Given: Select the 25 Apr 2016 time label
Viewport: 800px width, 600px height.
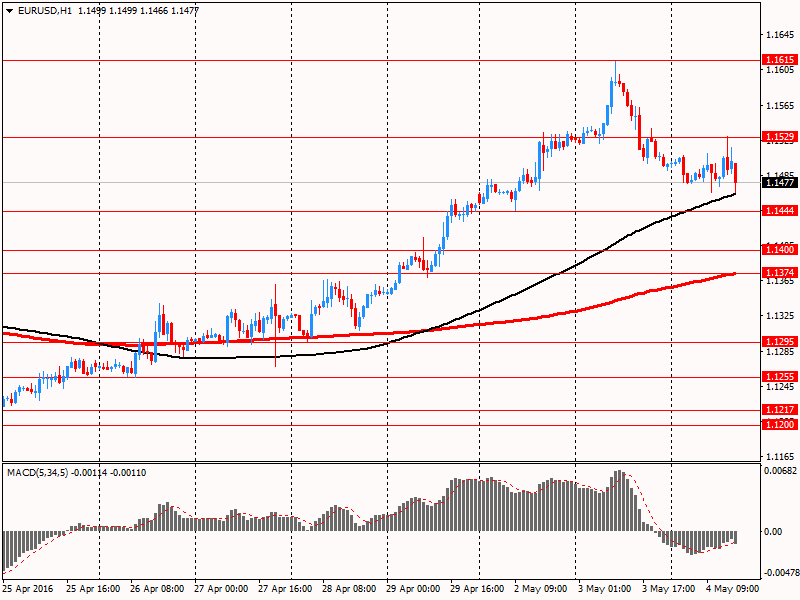Looking at the screenshot, I should pos(28,589).
